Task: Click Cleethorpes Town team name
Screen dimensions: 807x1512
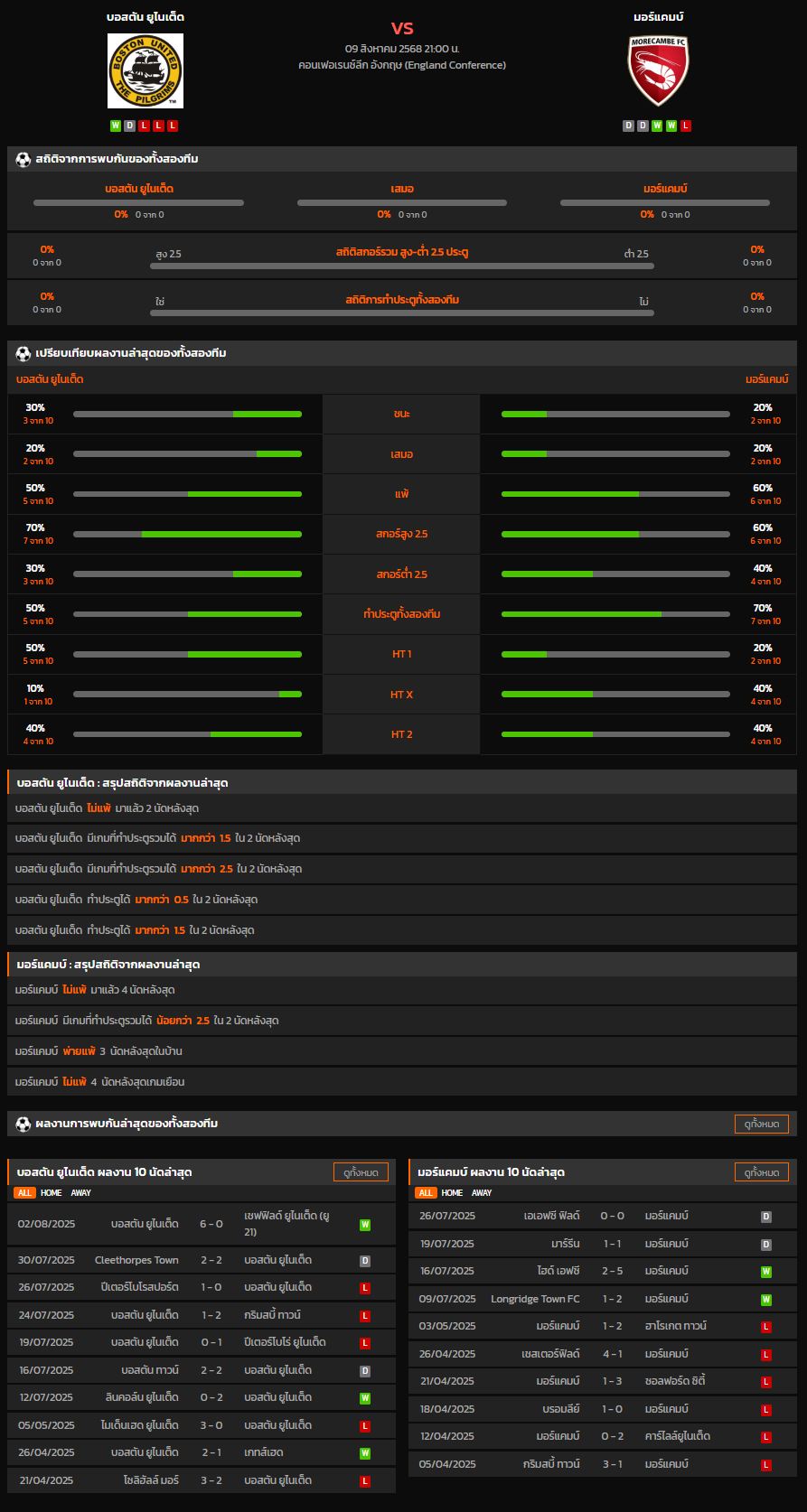Action: [136, 1261]
